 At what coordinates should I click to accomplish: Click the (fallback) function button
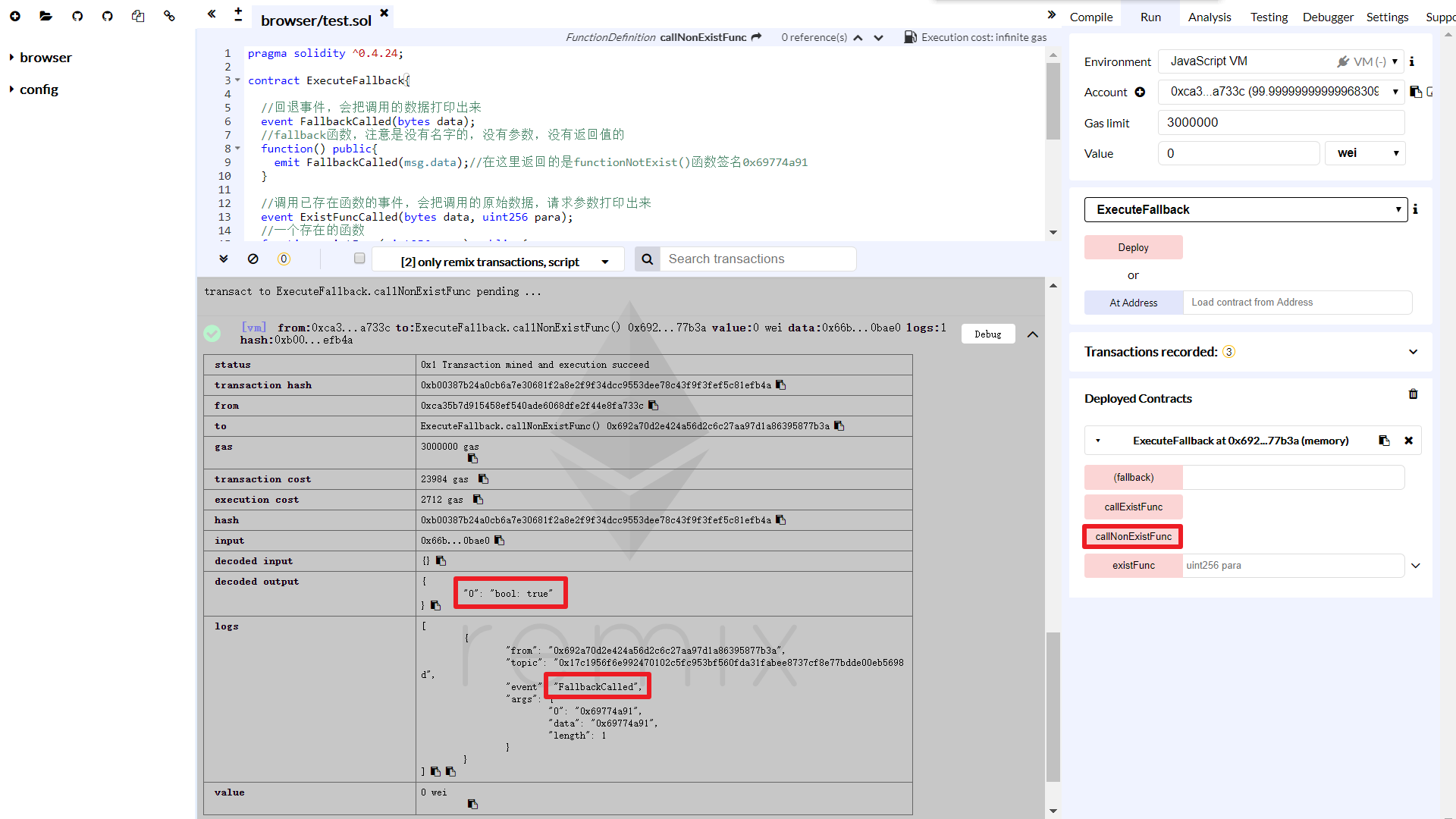pyautogui.click(x=1133, y=478)
